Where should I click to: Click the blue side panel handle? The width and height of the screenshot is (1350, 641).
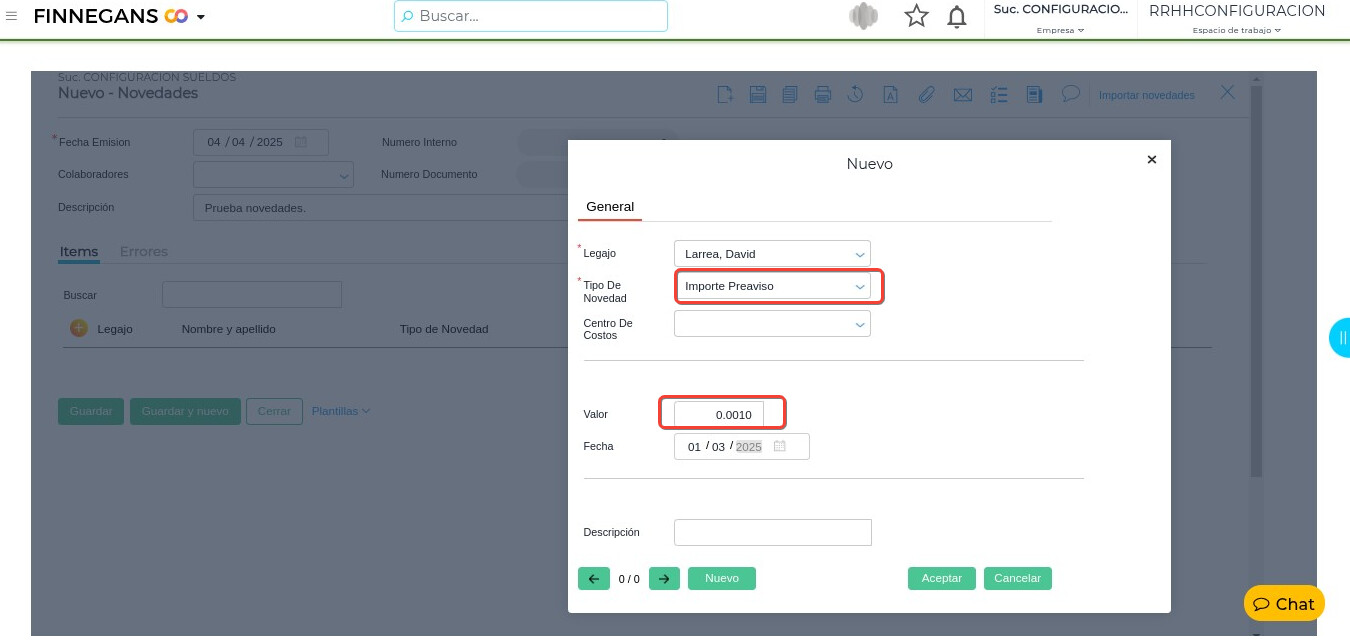click(x=1340, y=338)
